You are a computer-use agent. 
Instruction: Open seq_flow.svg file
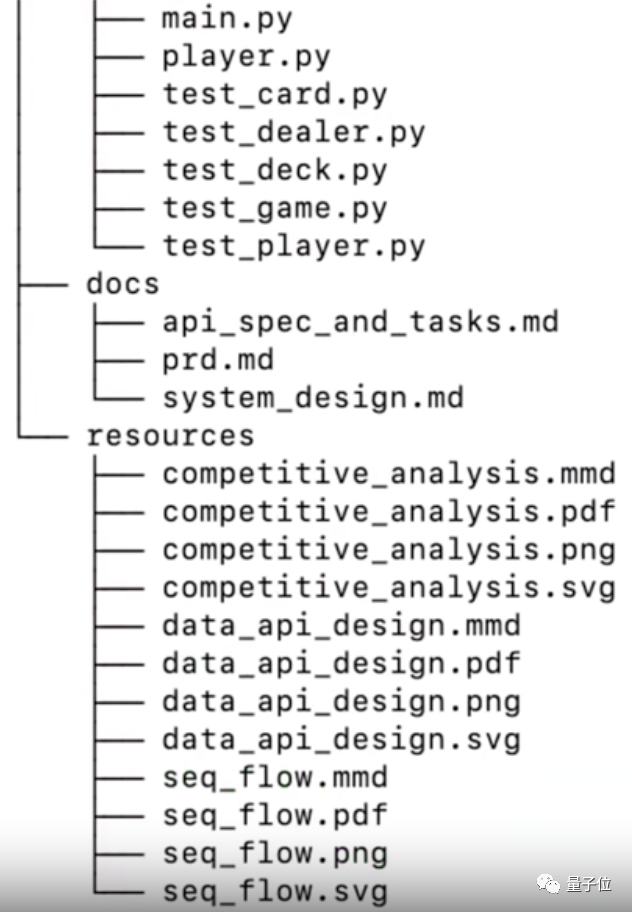point(274,892)
